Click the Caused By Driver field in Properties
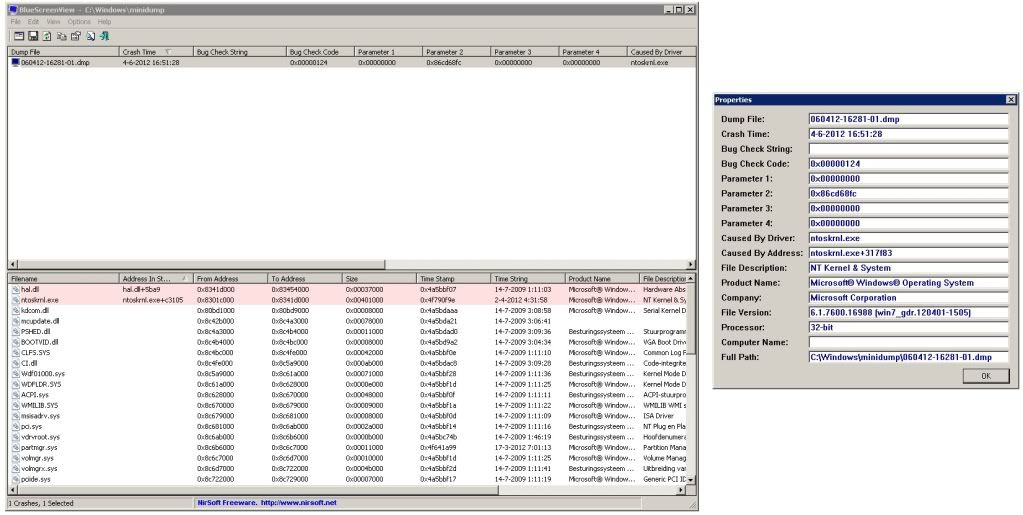Viewport: 1023px width, 515px height. coord(907,238)
